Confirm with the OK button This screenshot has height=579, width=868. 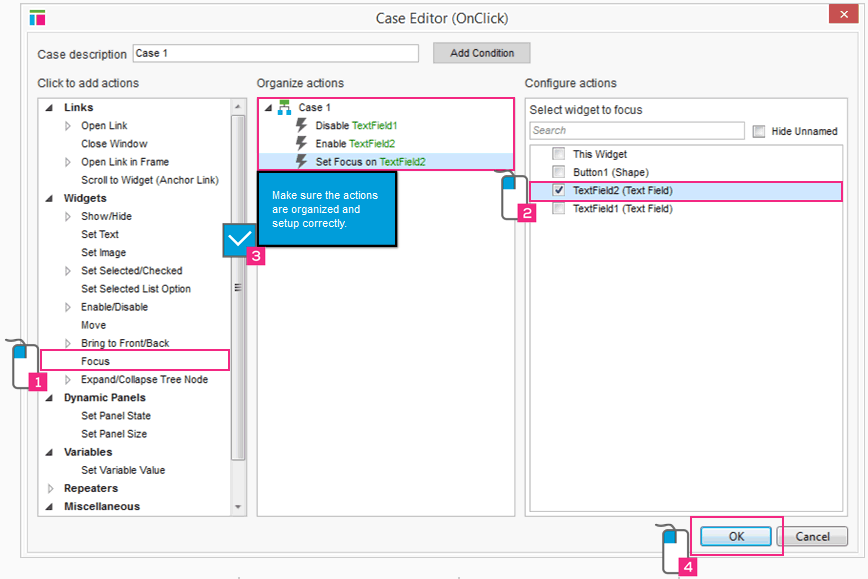pos(736,536)
